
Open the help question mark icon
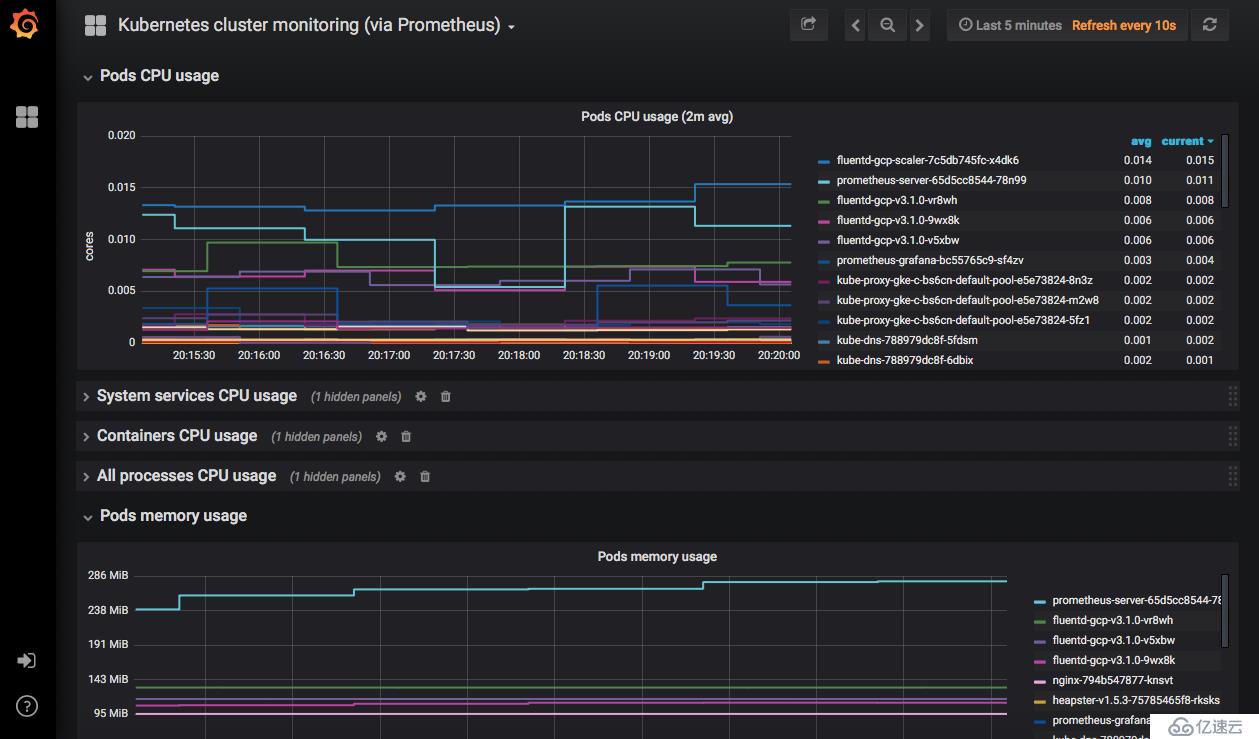click(27, 706)
